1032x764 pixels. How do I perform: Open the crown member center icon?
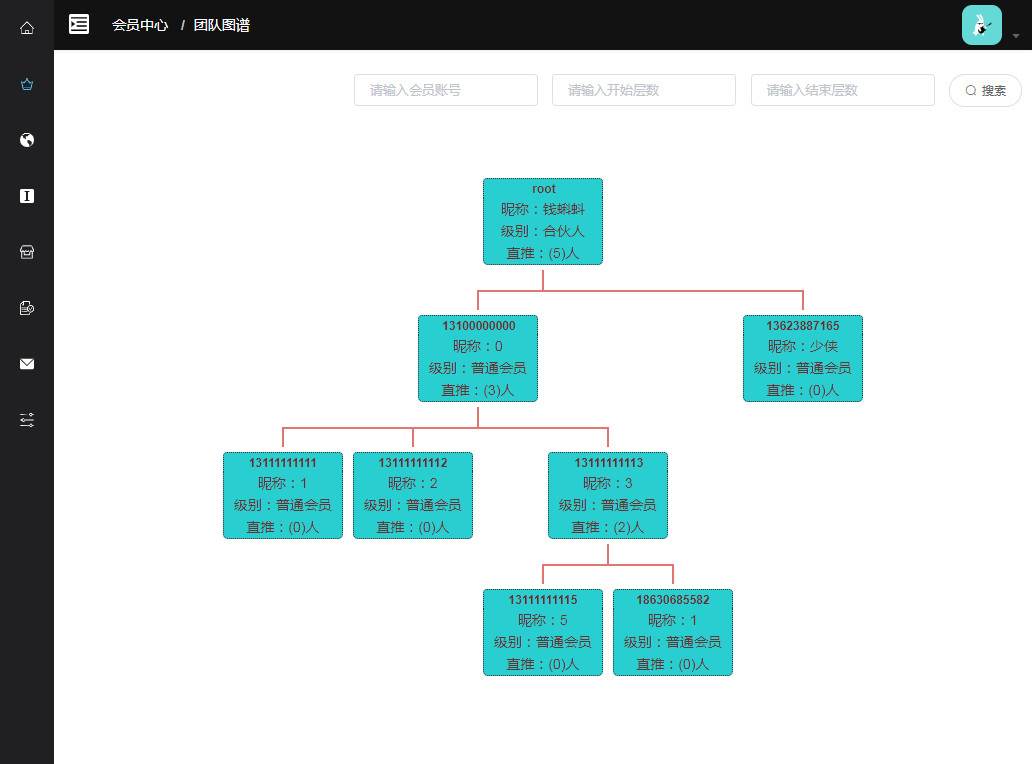(x=27, y=84)
